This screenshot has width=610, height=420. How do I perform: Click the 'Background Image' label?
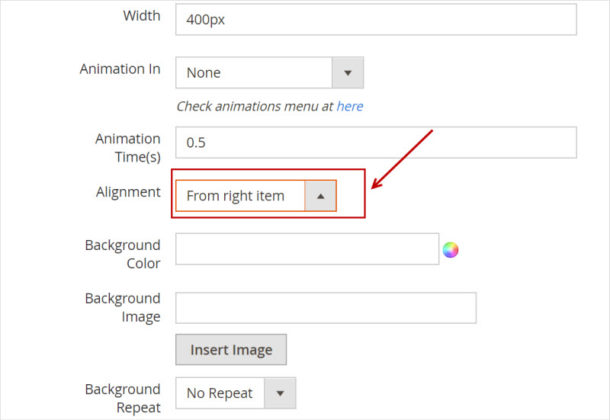[123, 308]
